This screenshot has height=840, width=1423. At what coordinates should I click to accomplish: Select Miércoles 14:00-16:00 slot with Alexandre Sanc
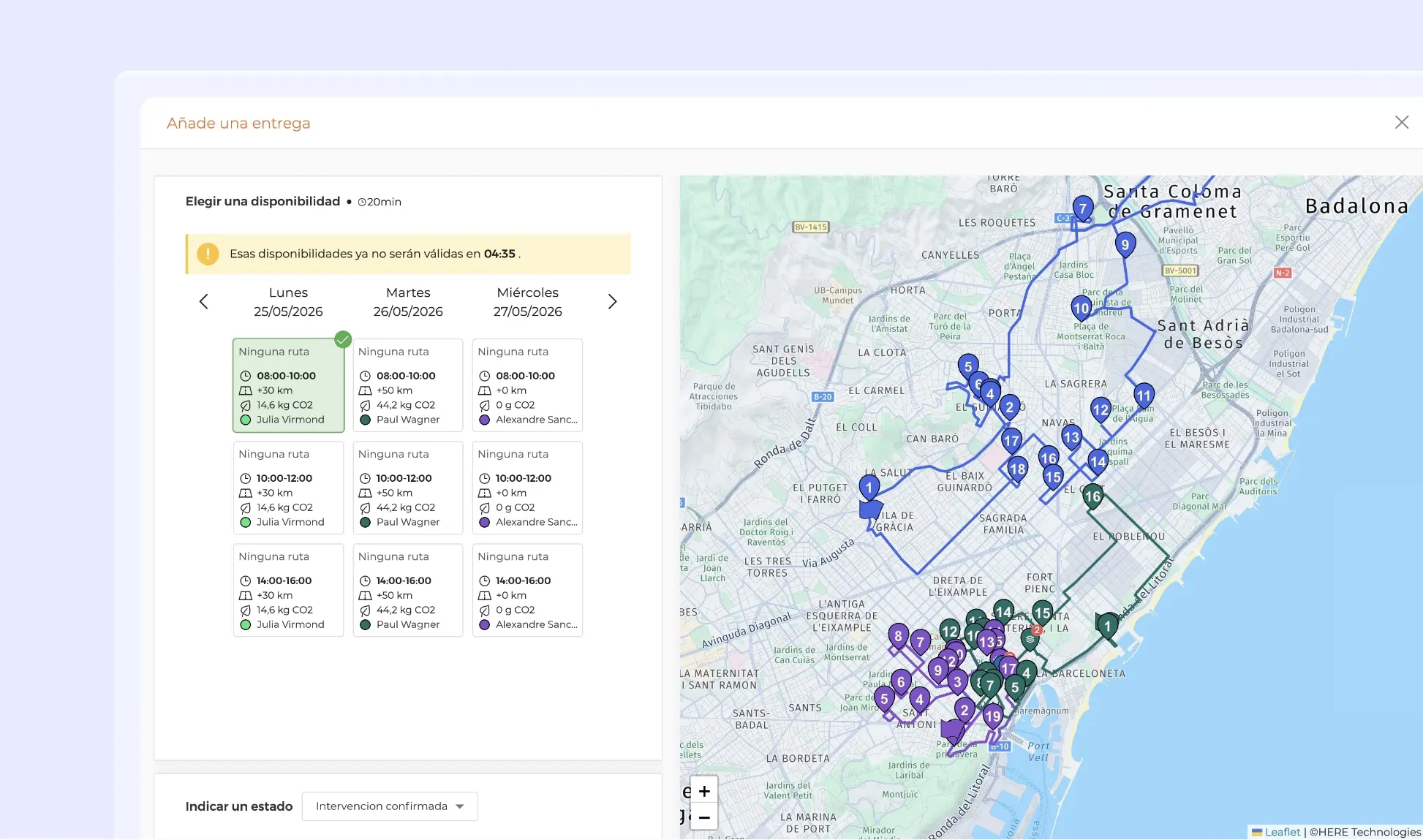(527, 590)
